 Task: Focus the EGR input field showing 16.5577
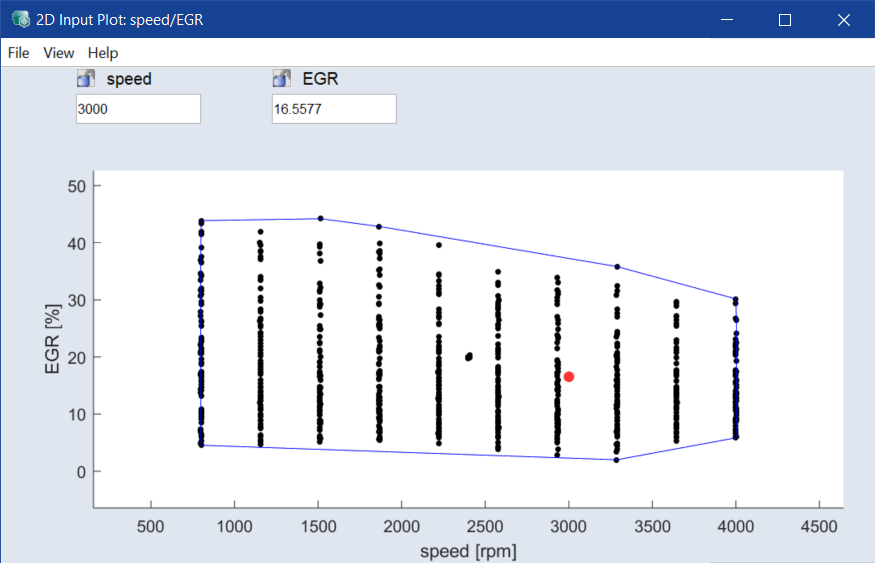(334, 109)
